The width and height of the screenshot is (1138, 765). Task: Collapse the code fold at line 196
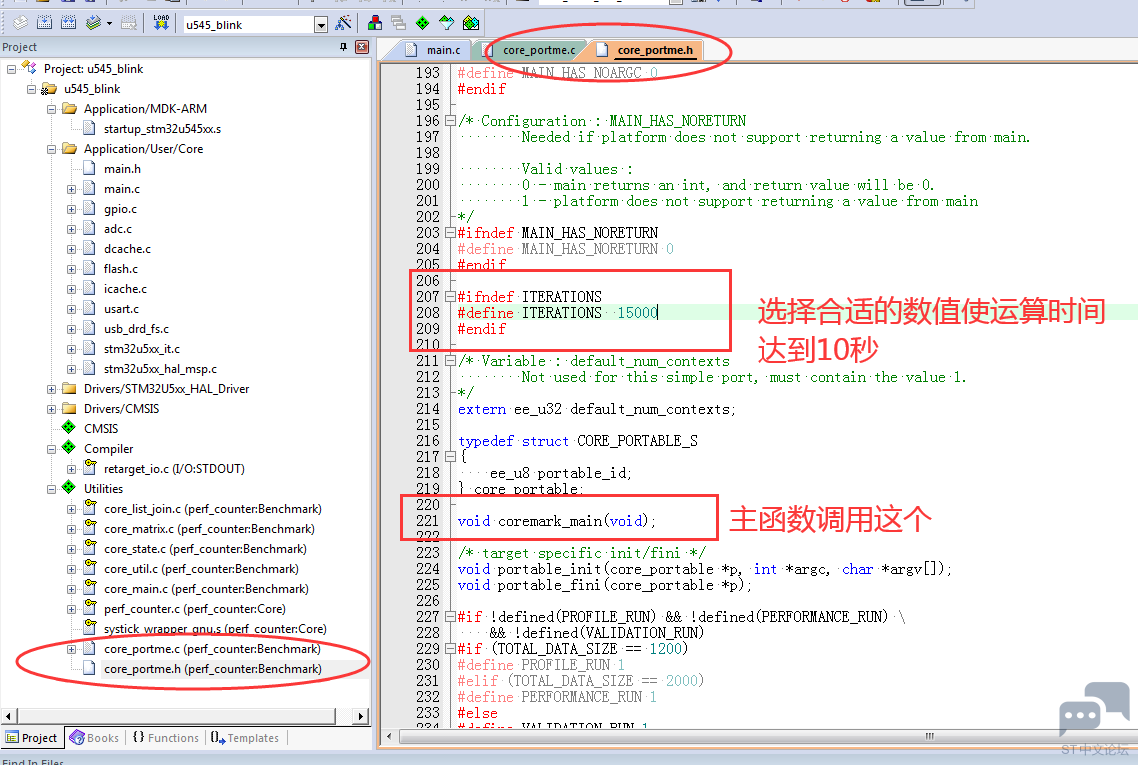pyautogui.click(x=450, y=121)
